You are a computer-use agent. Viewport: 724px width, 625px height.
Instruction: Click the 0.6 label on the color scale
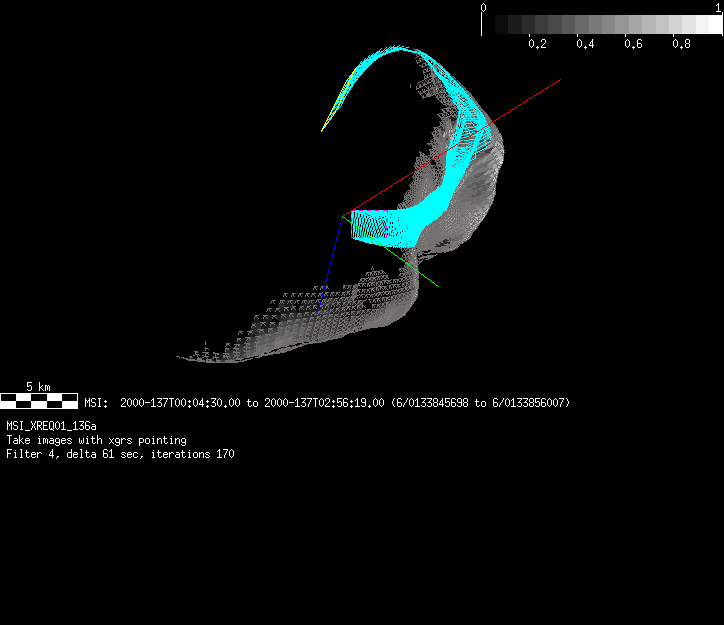[x=634, y=44]
